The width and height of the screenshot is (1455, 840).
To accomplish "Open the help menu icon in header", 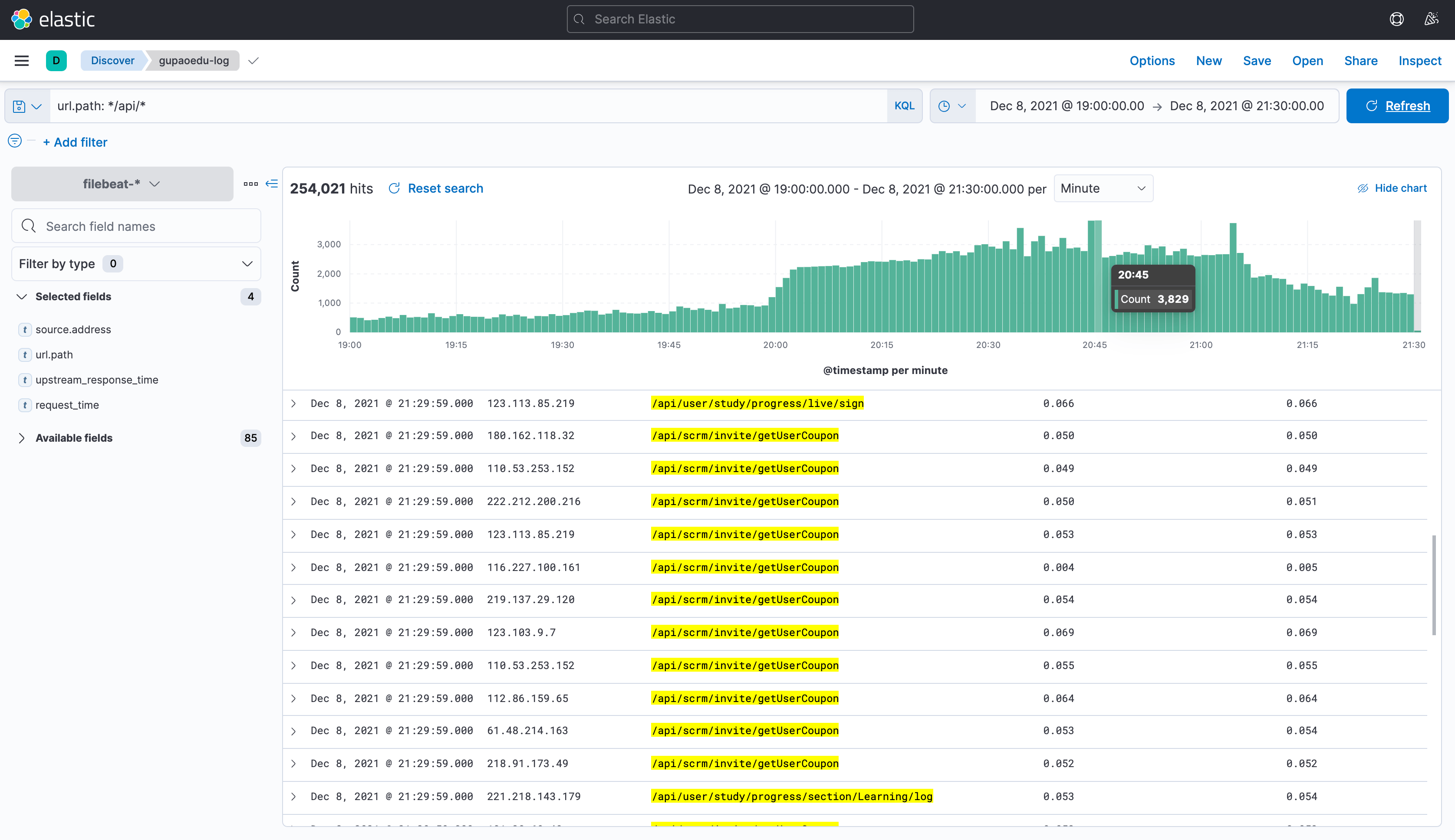I will (1396, 19).
